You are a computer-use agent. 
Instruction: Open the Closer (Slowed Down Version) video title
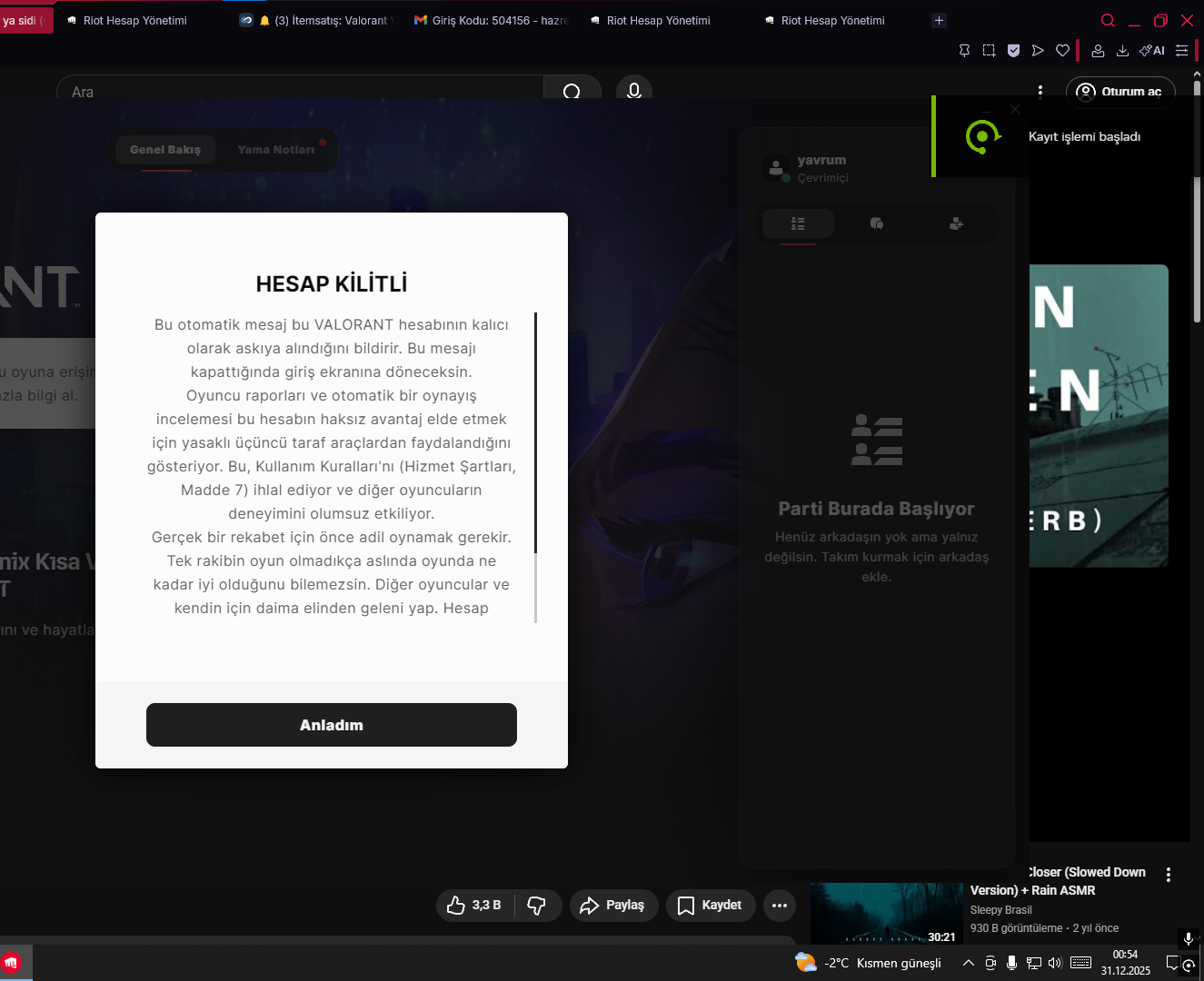pyautogui.click(x=1060, y=881)
